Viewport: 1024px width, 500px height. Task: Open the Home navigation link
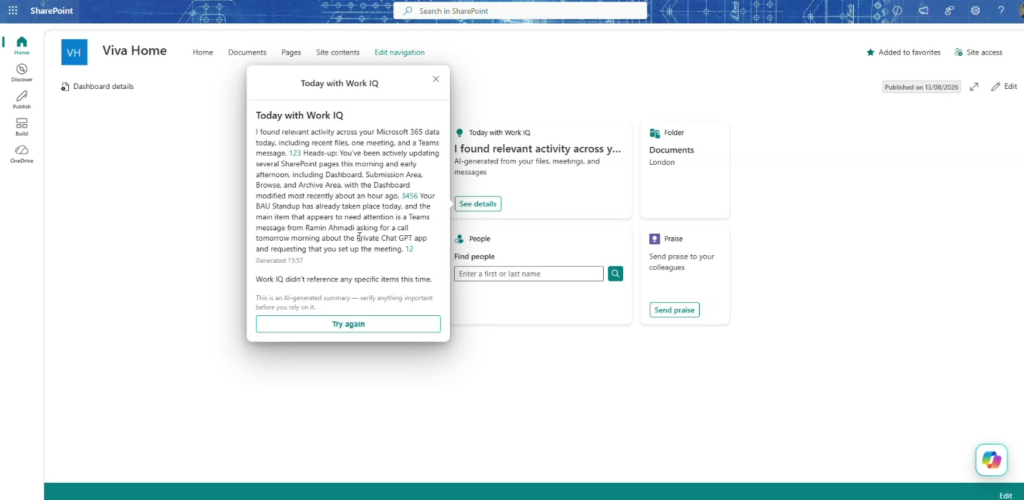(202, 52)
